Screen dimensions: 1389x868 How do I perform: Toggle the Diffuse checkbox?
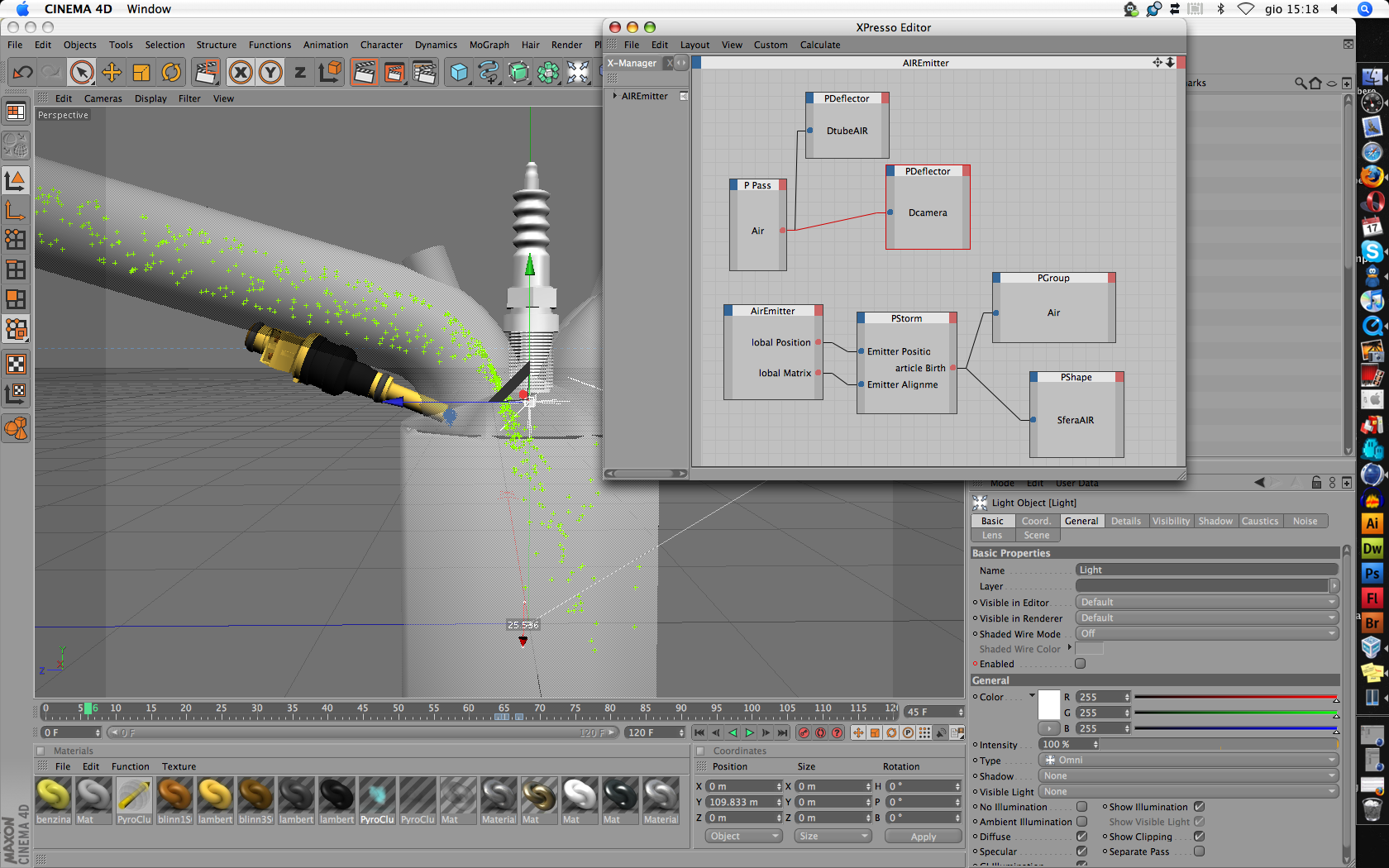pyautogui.click(x=1081, y=837)
